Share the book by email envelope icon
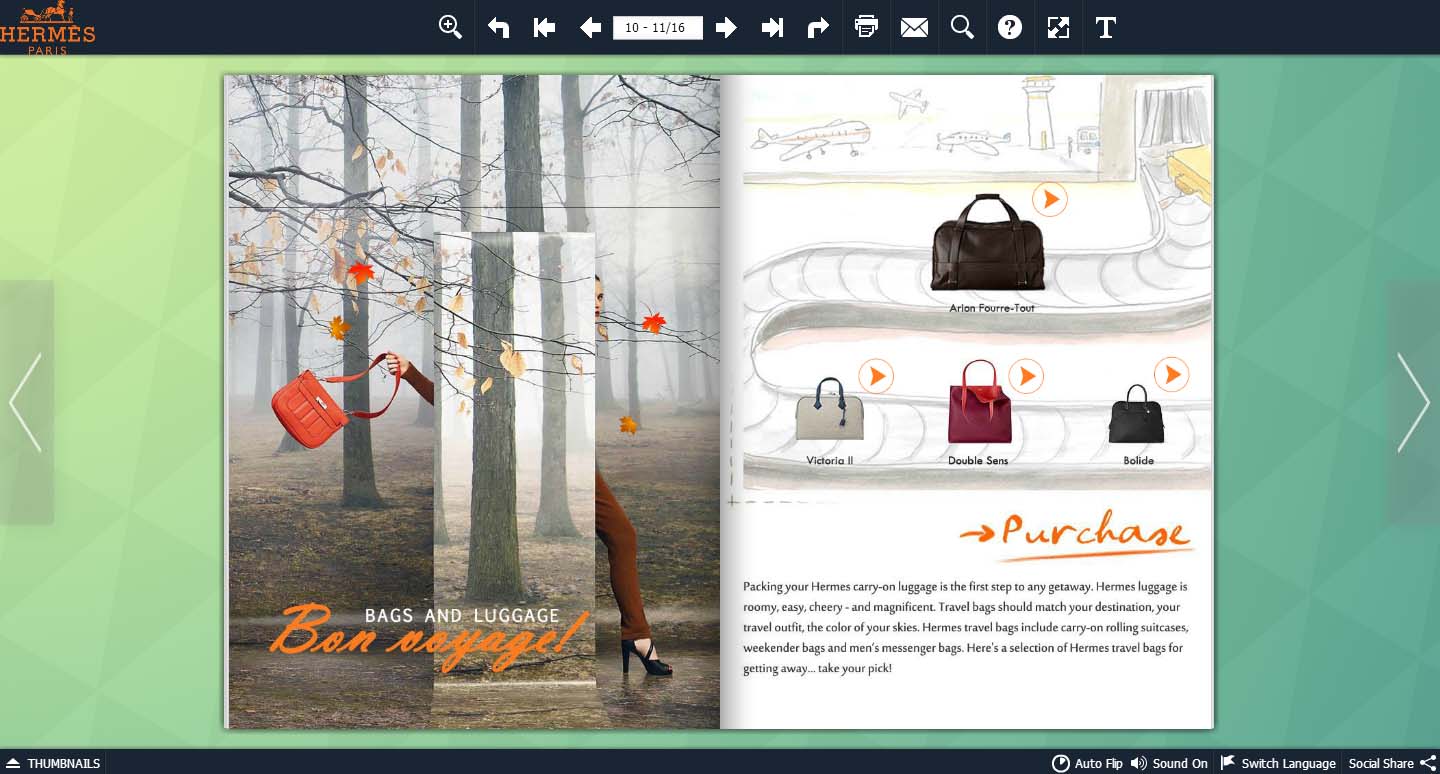 click(x=914, y=27)
